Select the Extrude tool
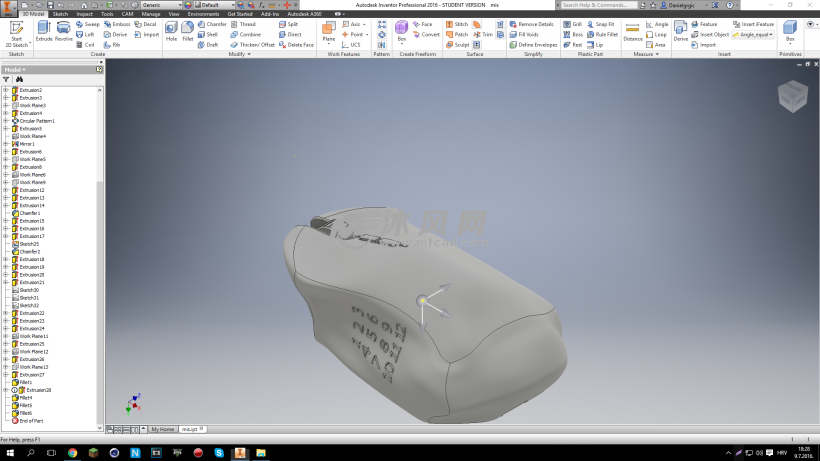820x461 pixels. pyautogui.click(x=45, y=30)
